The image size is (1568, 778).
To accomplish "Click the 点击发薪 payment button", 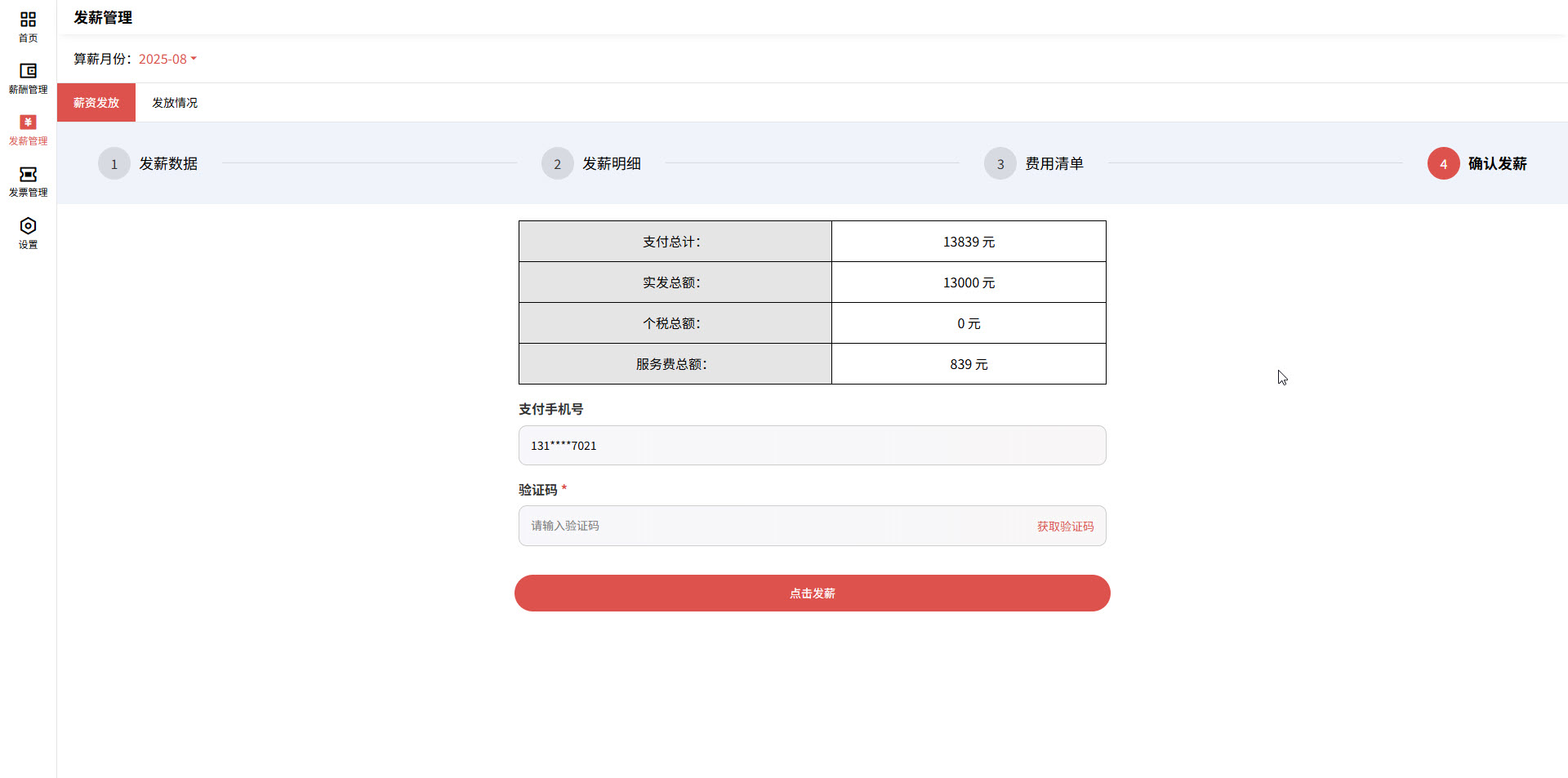I will pos(812,593).
